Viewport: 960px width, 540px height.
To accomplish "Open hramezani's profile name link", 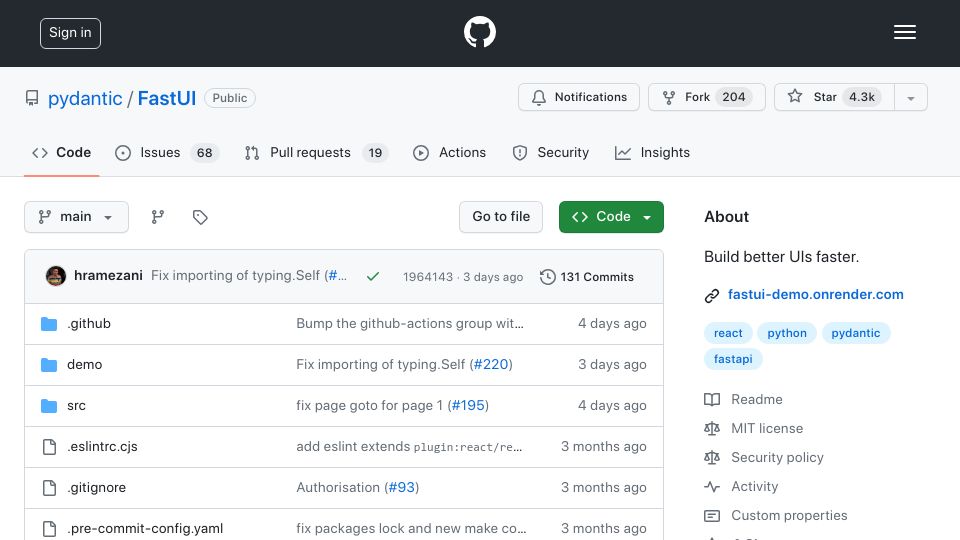I will (x=108, y=276).
